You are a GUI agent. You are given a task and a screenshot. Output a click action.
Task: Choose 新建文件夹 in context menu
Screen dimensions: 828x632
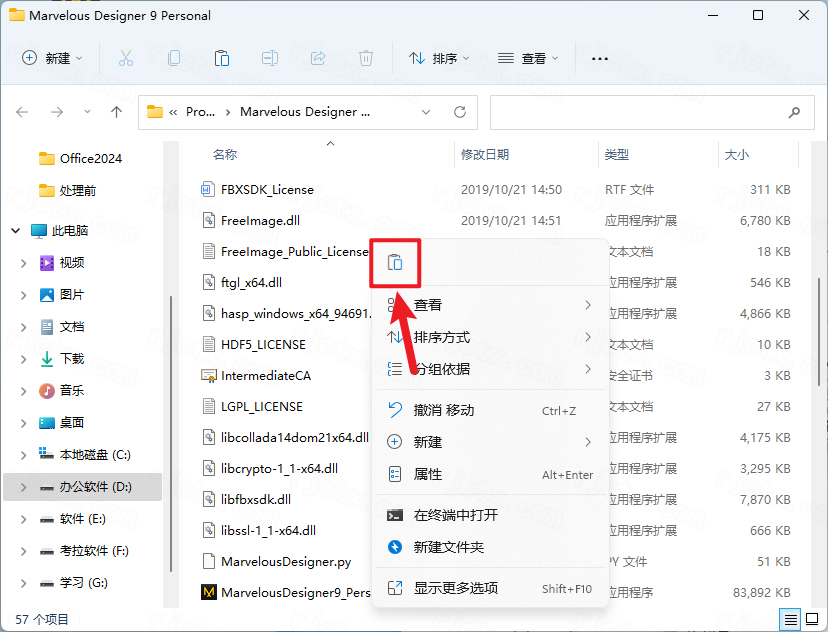click(x=490, y=547)
